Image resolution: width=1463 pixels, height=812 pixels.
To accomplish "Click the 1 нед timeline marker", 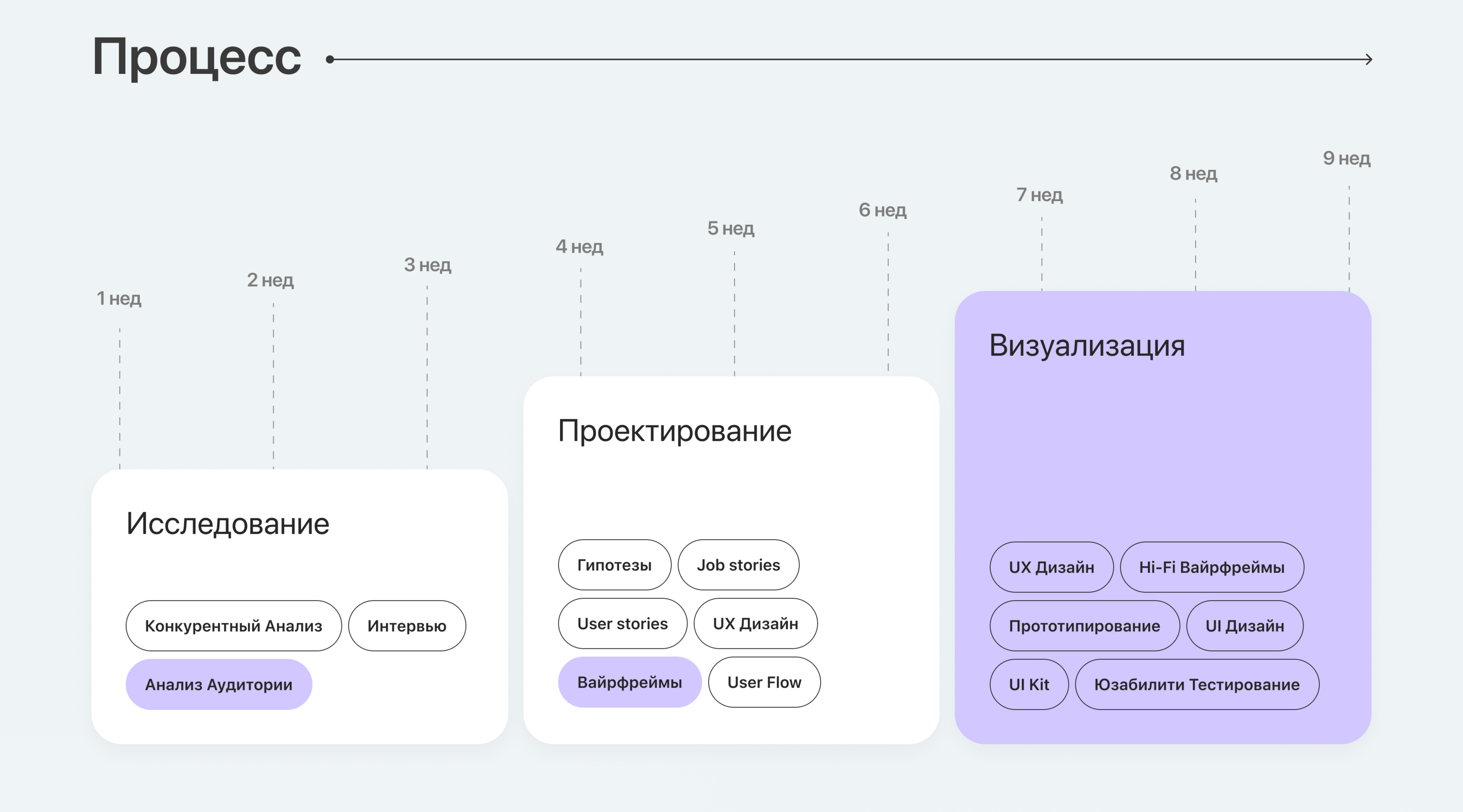I will [x=119, y=298].
